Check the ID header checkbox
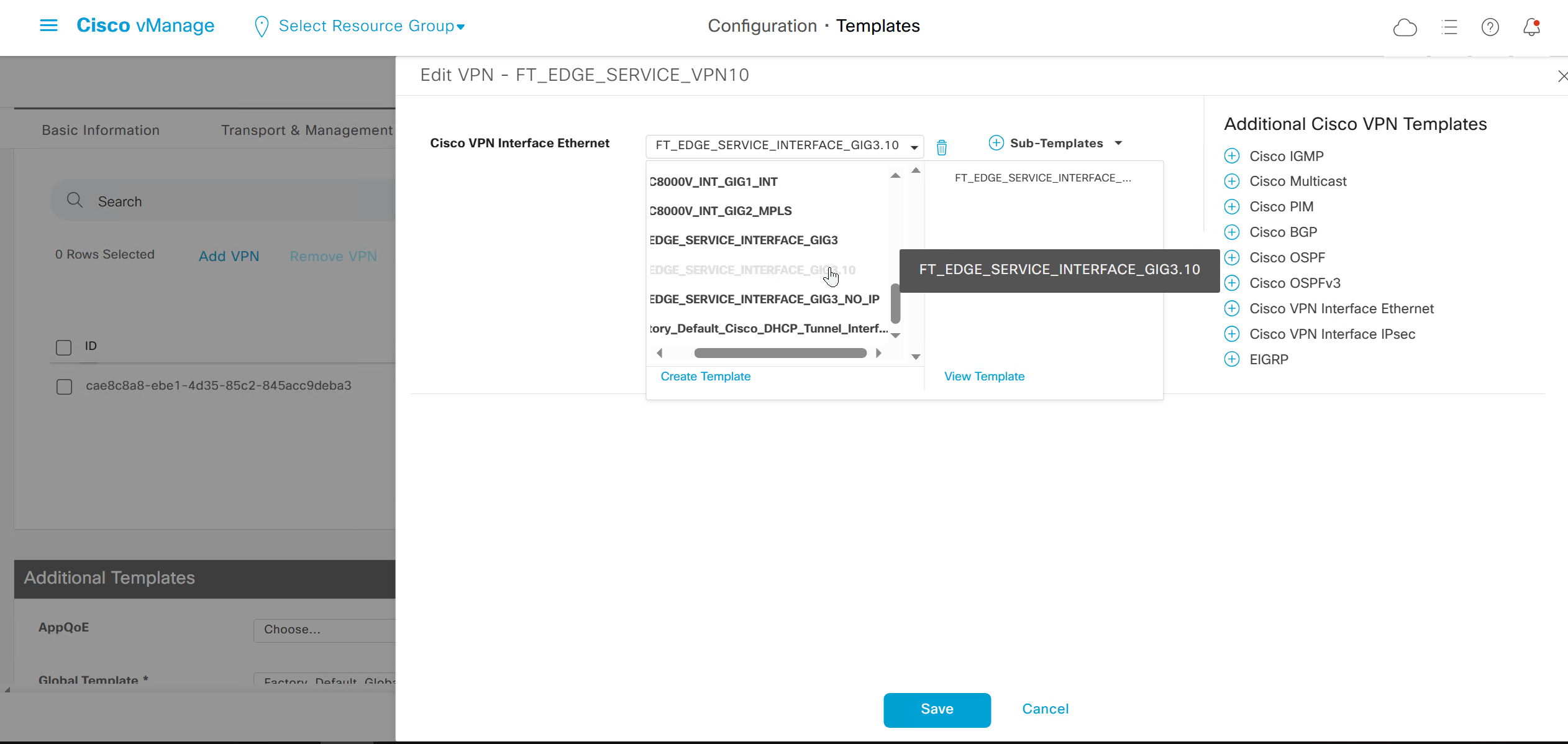 click(64, 347)
